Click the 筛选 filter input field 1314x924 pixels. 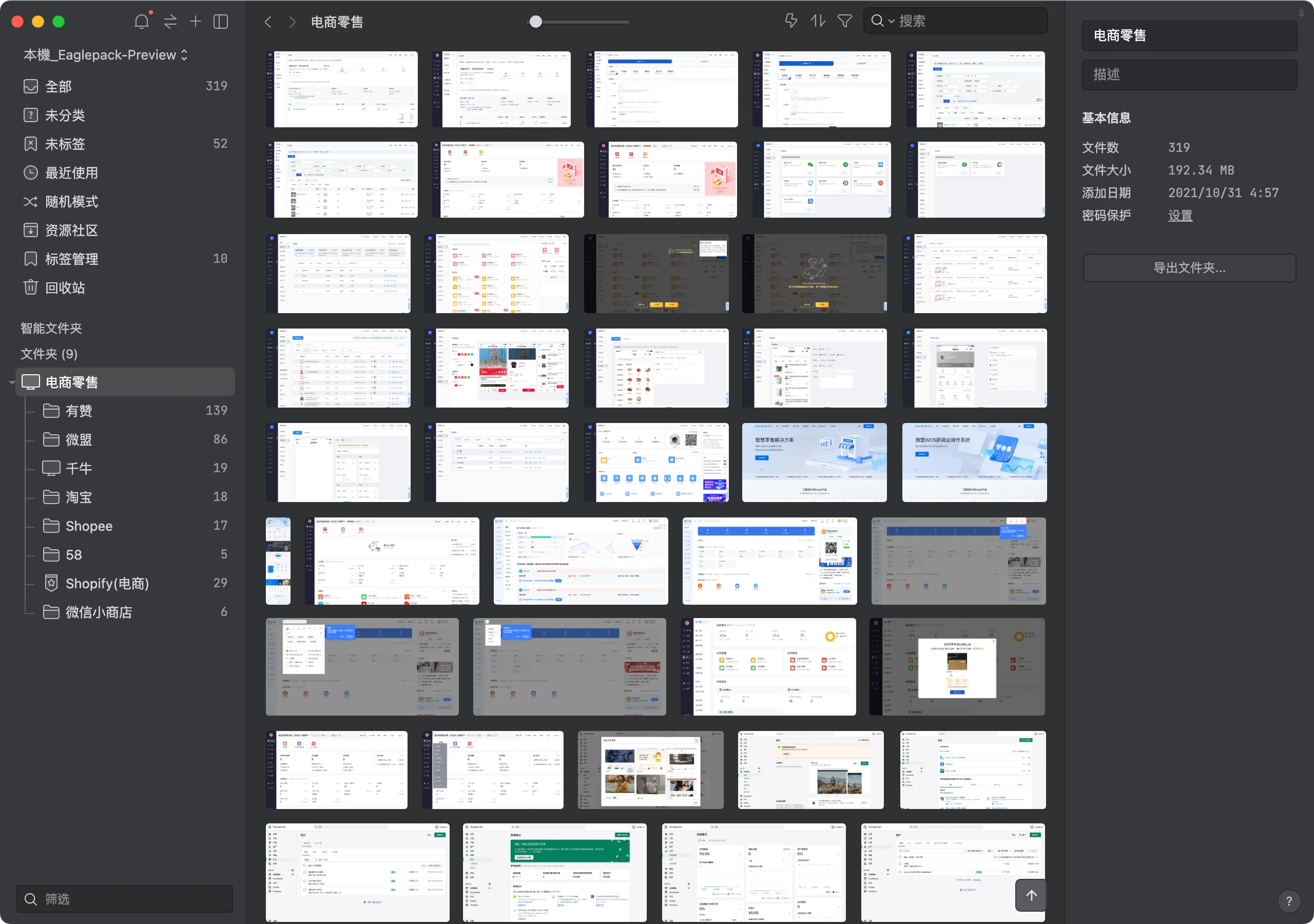125,899
